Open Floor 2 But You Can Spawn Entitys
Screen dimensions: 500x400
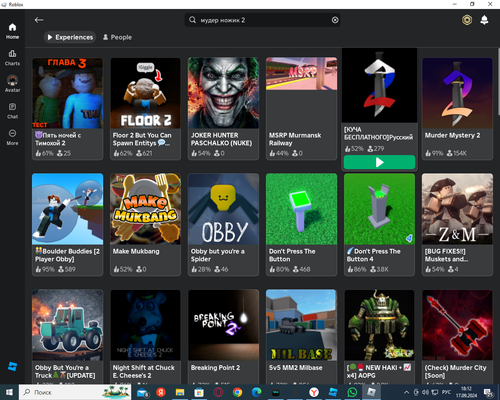click(x=145, y=109)
